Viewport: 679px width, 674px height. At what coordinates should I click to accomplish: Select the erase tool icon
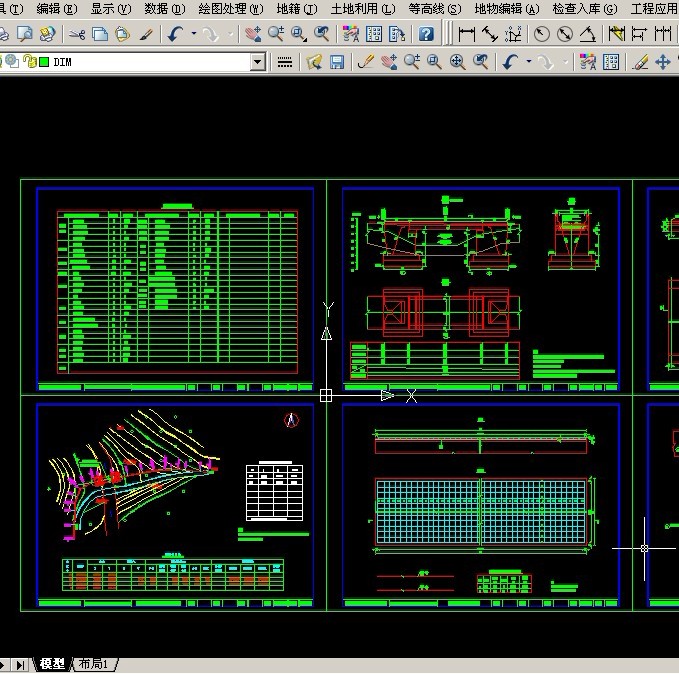click(640, 62)
